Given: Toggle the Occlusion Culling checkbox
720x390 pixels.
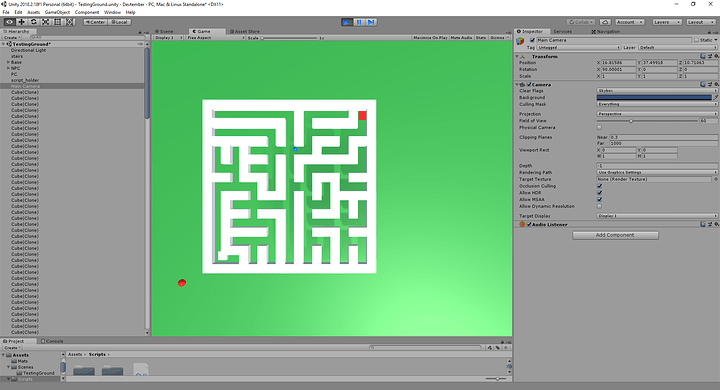Looking at the screenshot, I should point(599,186).
